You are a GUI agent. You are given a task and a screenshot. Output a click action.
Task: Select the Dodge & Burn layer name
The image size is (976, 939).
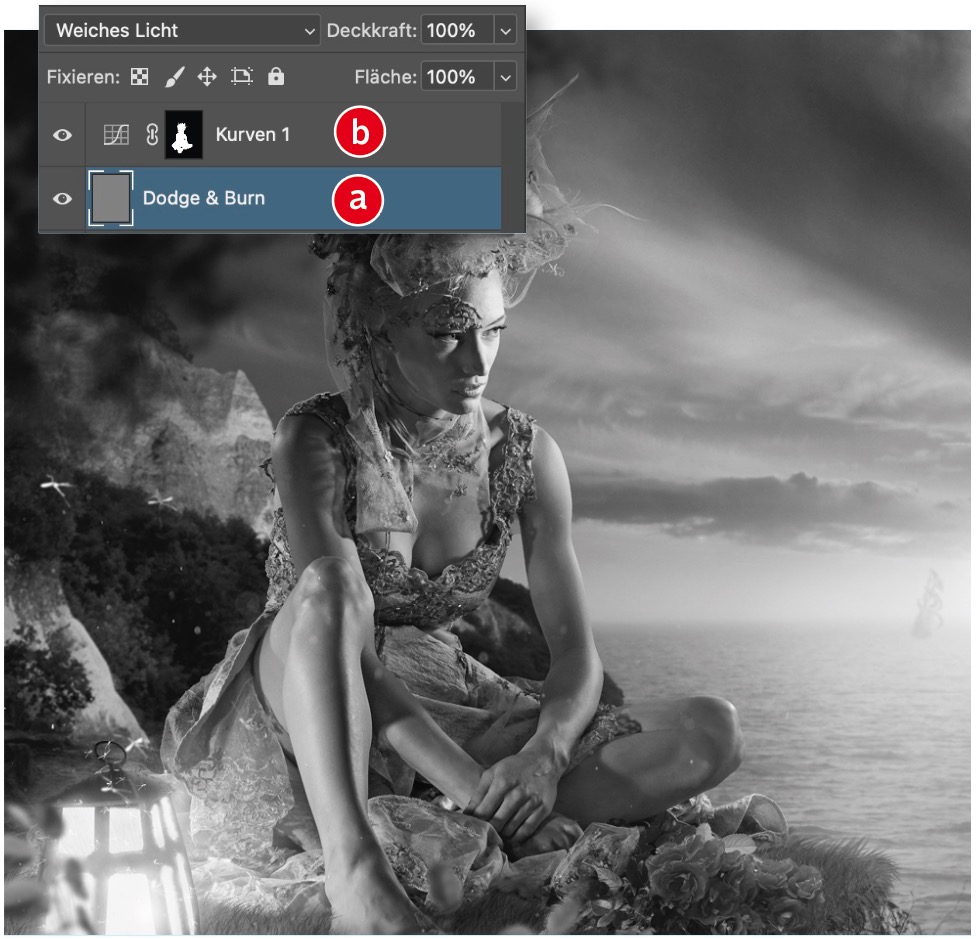tap(204, 198)
